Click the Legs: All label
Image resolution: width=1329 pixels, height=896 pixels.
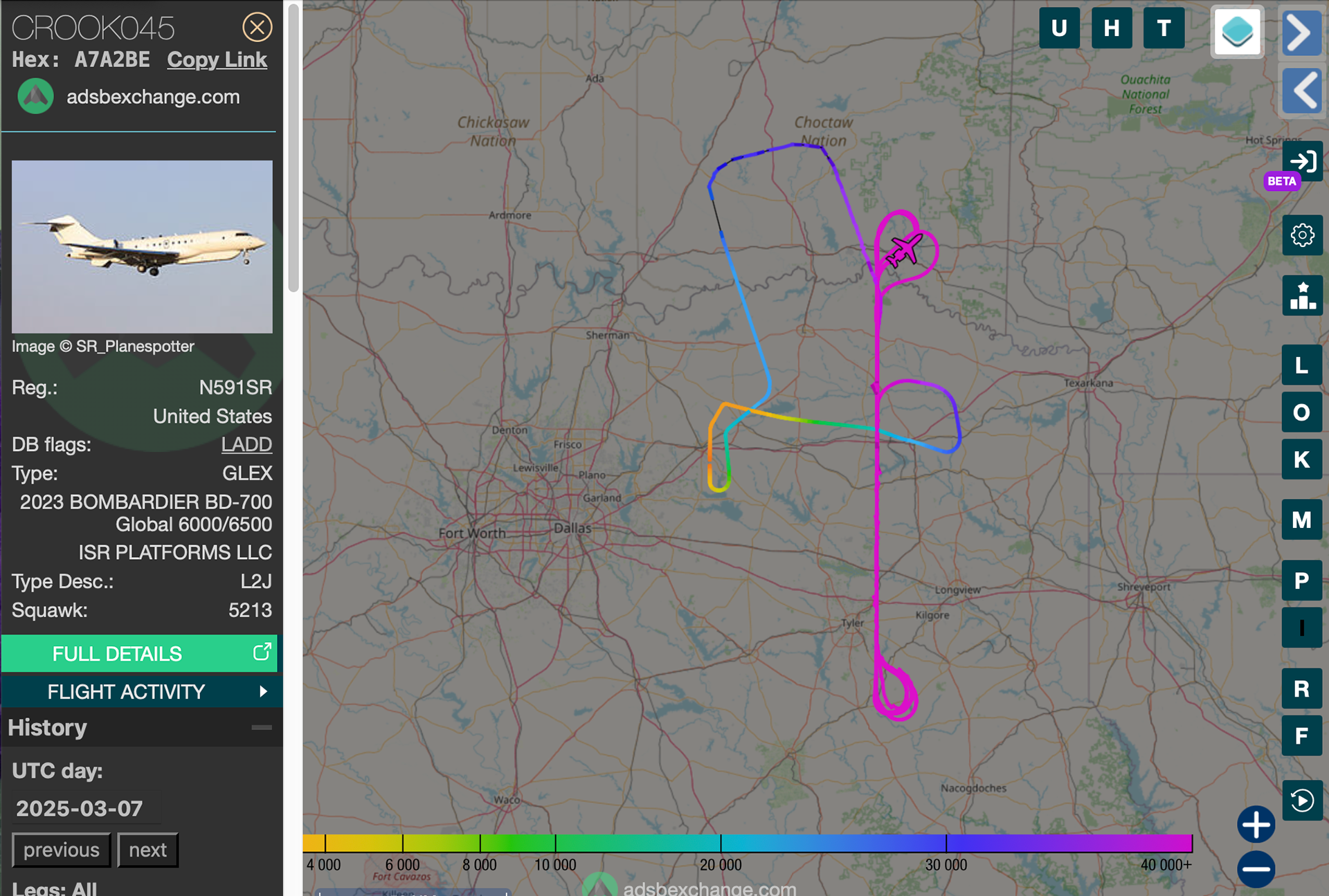point(55,888)
